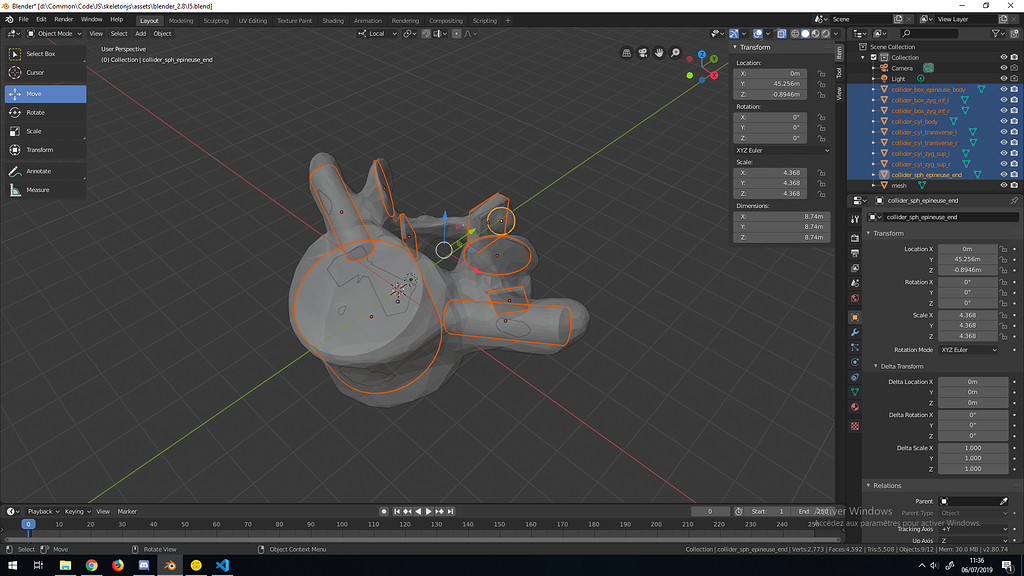Image resolution: width=1024 pixels, height=576 pixels.
Task: Open the Render menu
Action: pos(63,18)
